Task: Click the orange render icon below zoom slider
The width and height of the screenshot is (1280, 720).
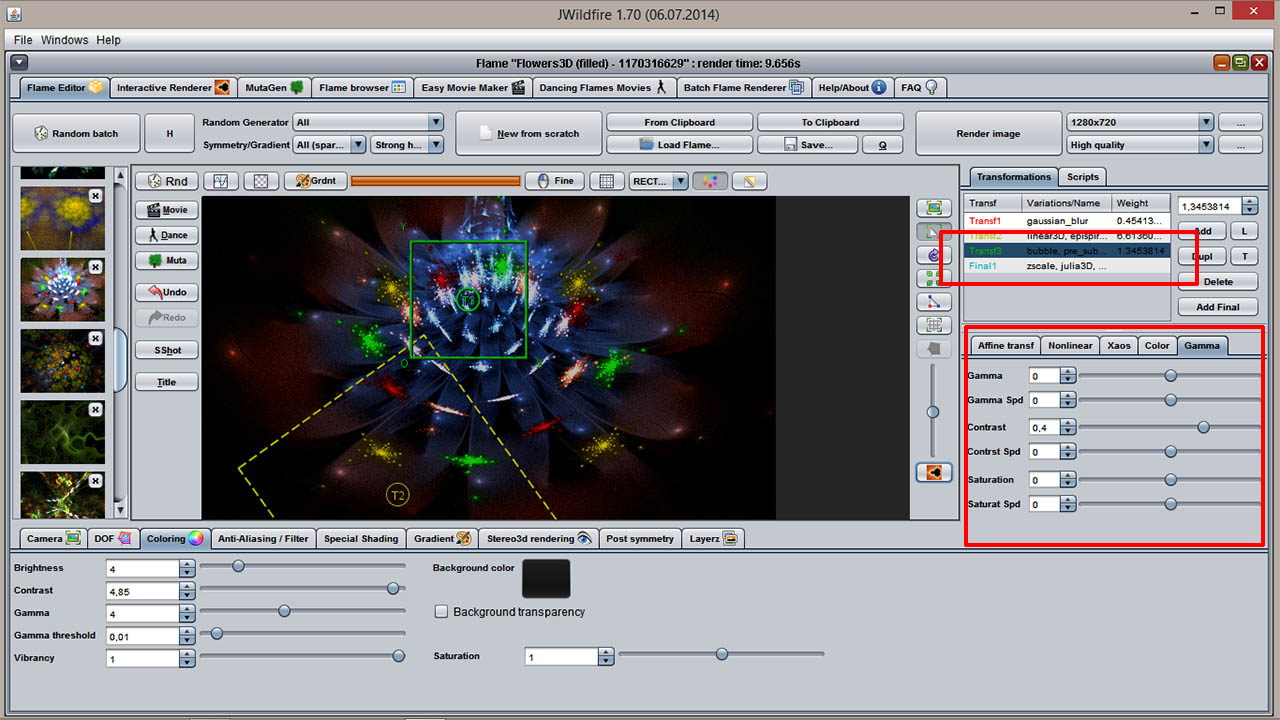Action: (x=934, y=472)
